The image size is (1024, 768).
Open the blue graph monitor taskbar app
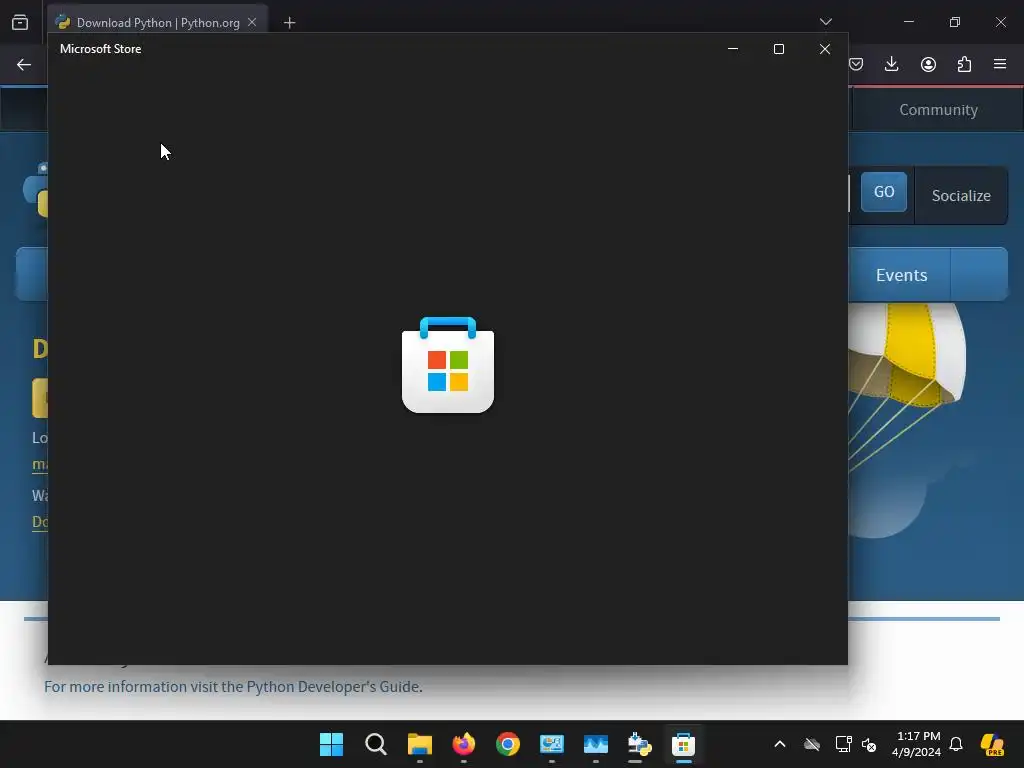596,744
